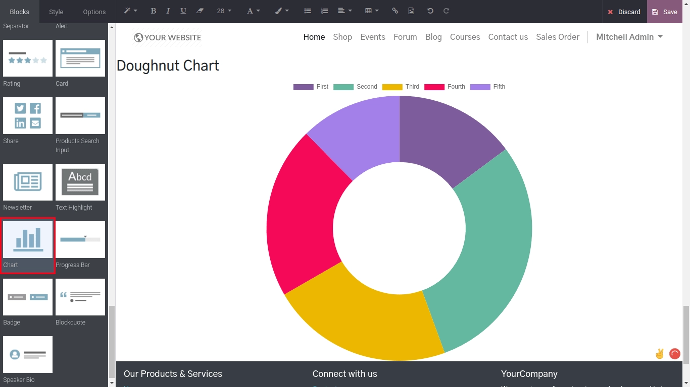Screen dimensions: 690x387
Task: Click the yellow hand emoji icon
Action: point(659,354)
